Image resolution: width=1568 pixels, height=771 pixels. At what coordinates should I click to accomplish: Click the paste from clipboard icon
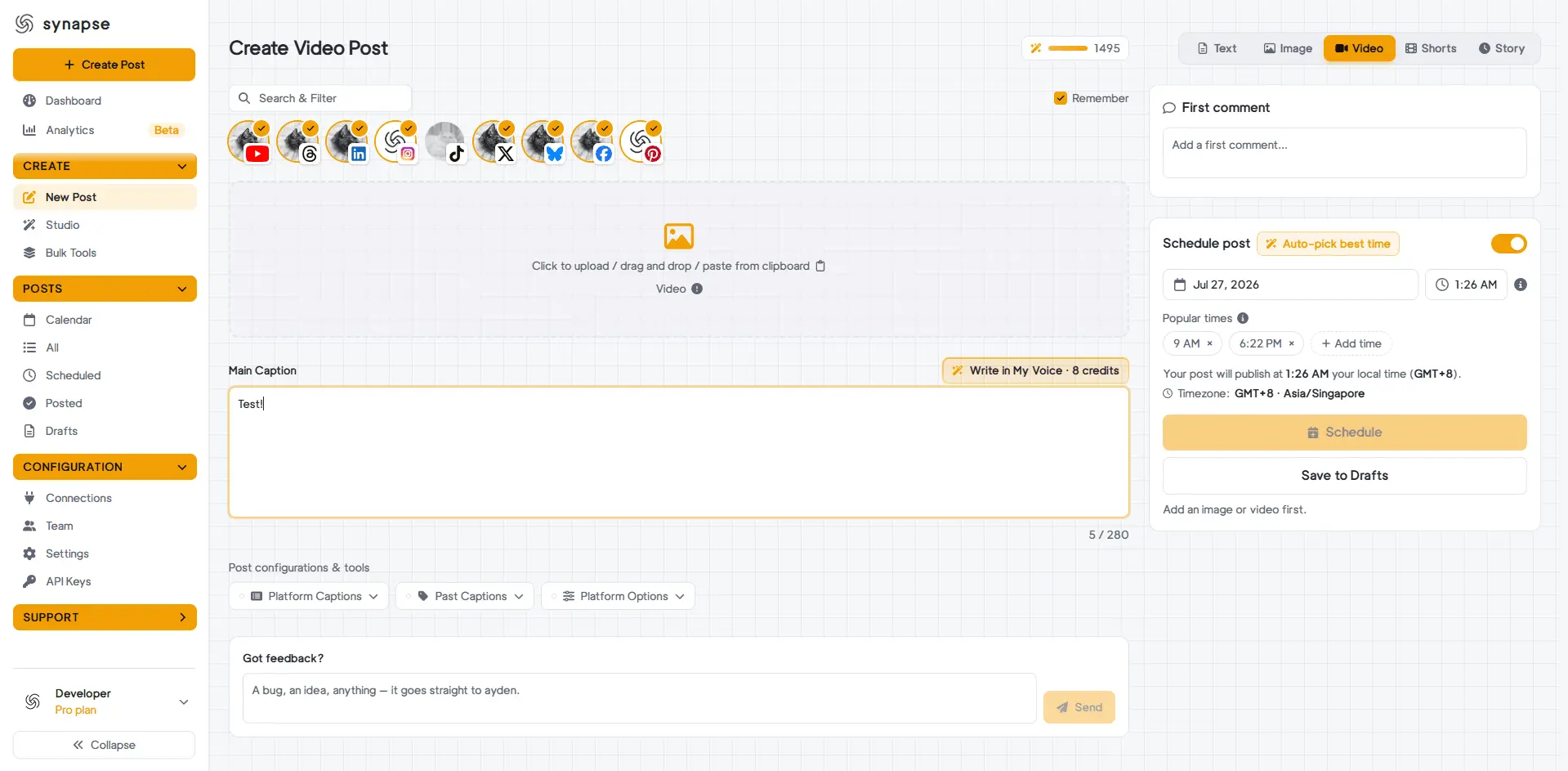point(821,266)
